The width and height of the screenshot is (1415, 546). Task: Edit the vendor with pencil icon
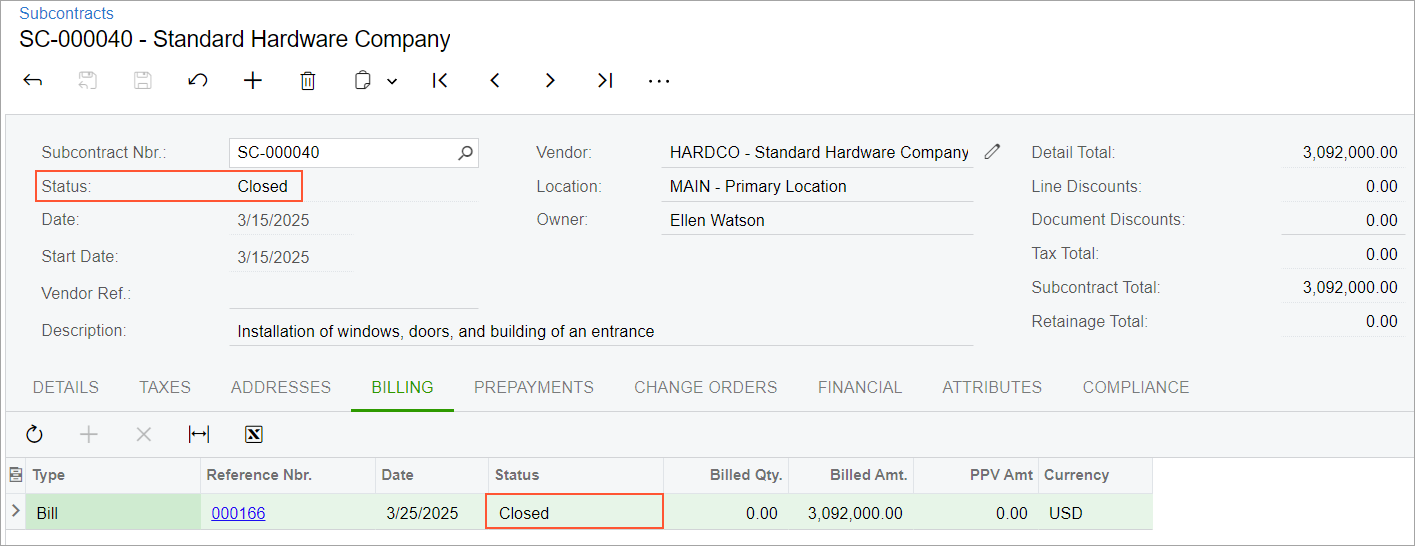[x=992, y=152]
